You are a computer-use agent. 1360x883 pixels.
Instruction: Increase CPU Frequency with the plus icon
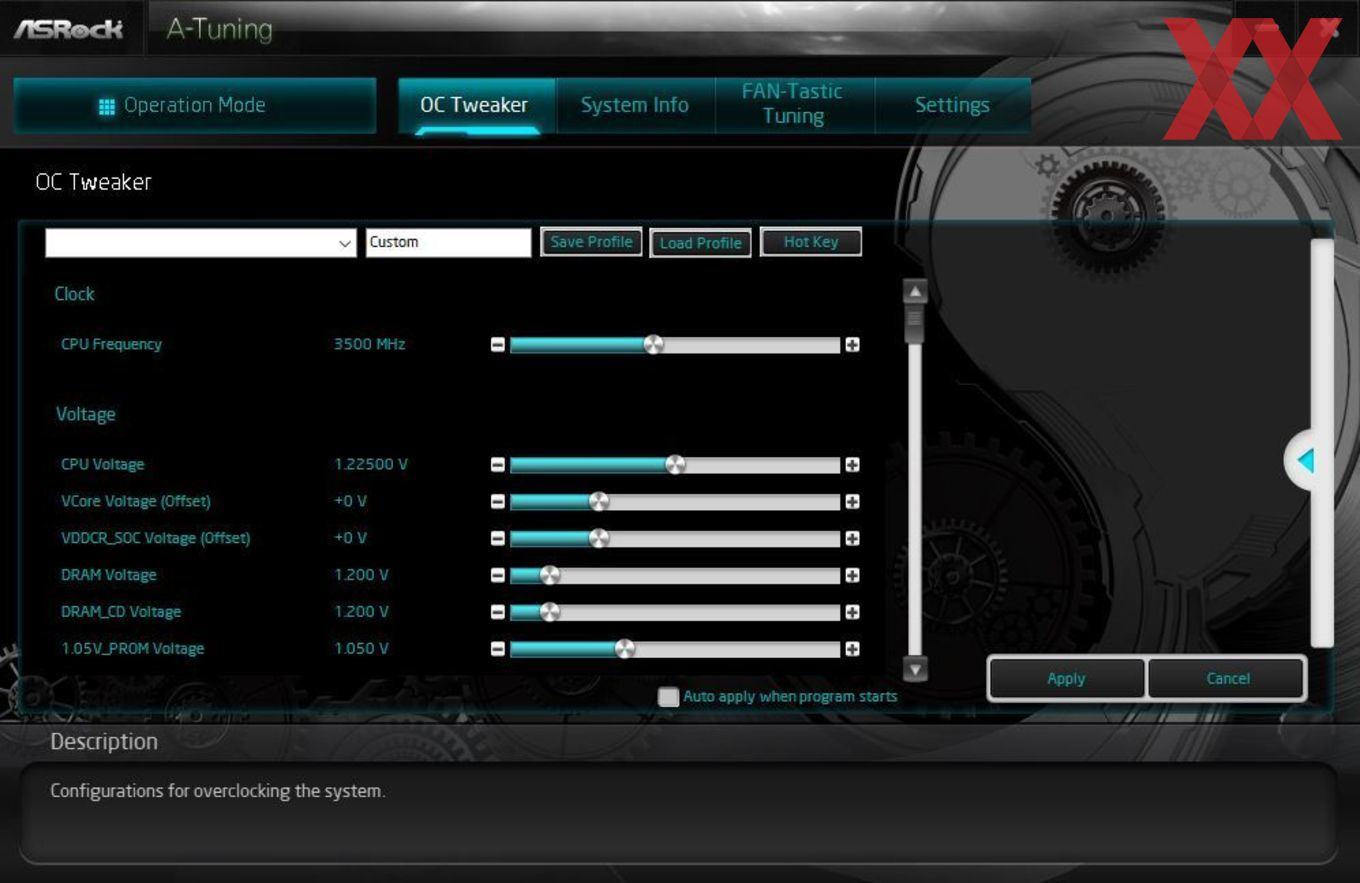[x=852, y=345]
